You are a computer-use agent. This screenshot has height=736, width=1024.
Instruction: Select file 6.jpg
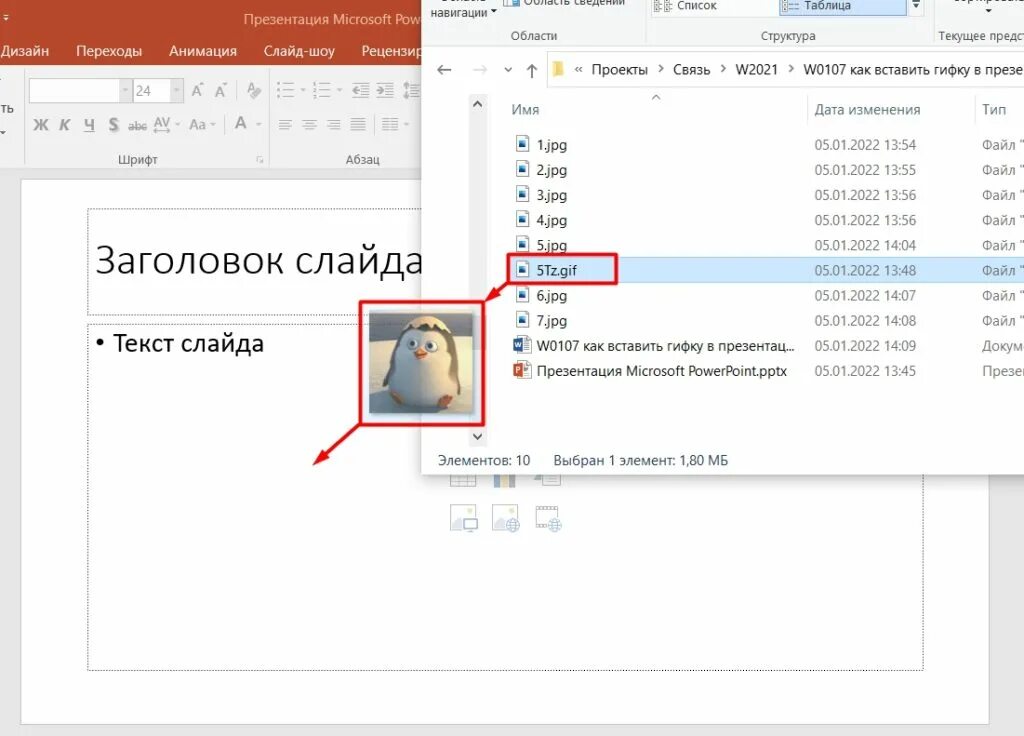[551, 295]
